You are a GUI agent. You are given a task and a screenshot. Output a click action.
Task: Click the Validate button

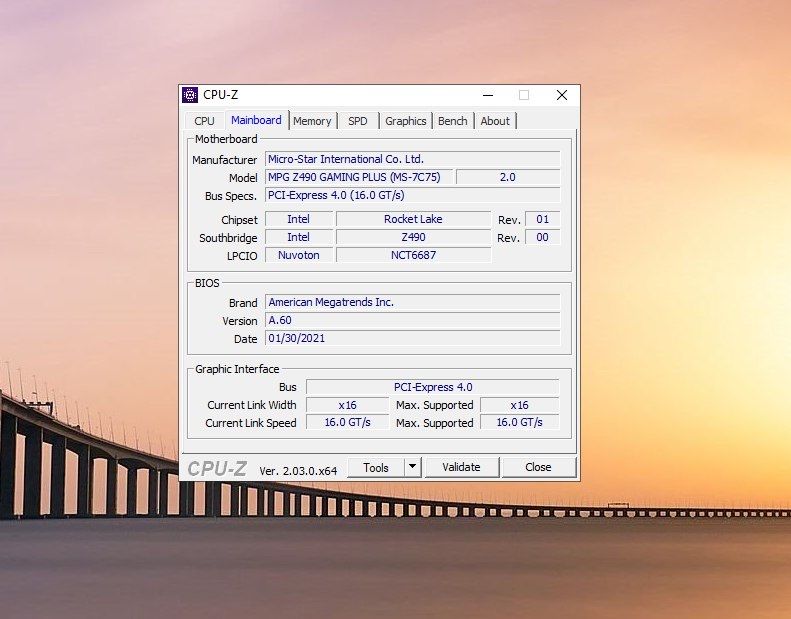[x=462, y=467]
